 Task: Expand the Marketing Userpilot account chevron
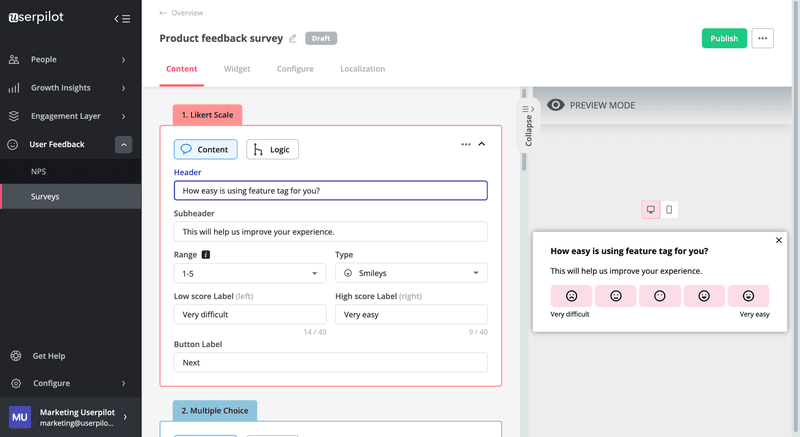point(126,417)
